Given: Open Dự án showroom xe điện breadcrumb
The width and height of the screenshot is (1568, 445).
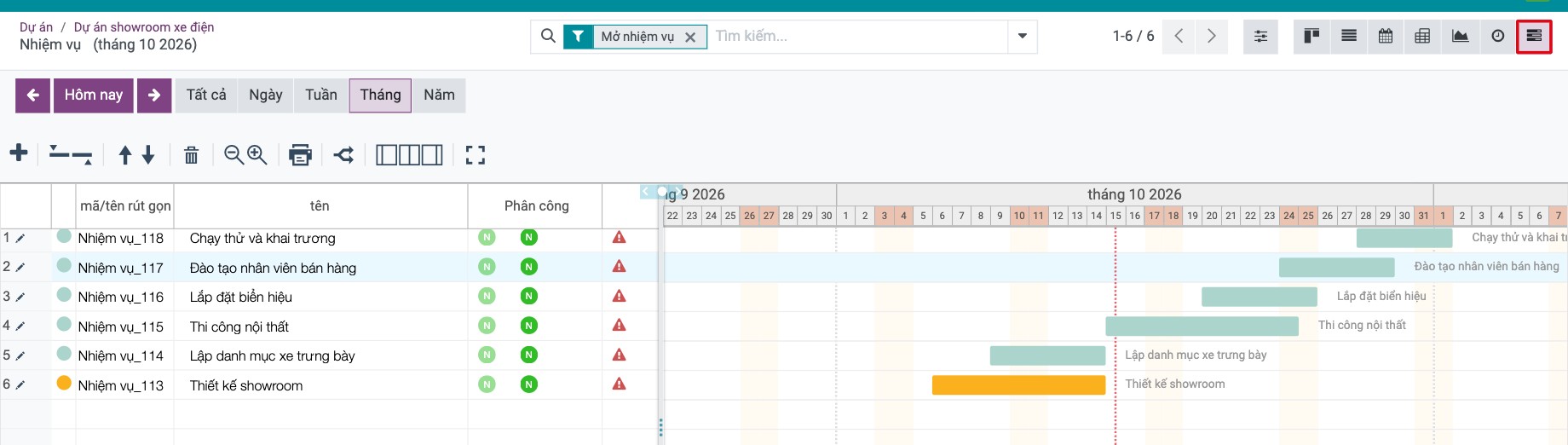Looking at the screenshot, I should [x=144, y=27].
